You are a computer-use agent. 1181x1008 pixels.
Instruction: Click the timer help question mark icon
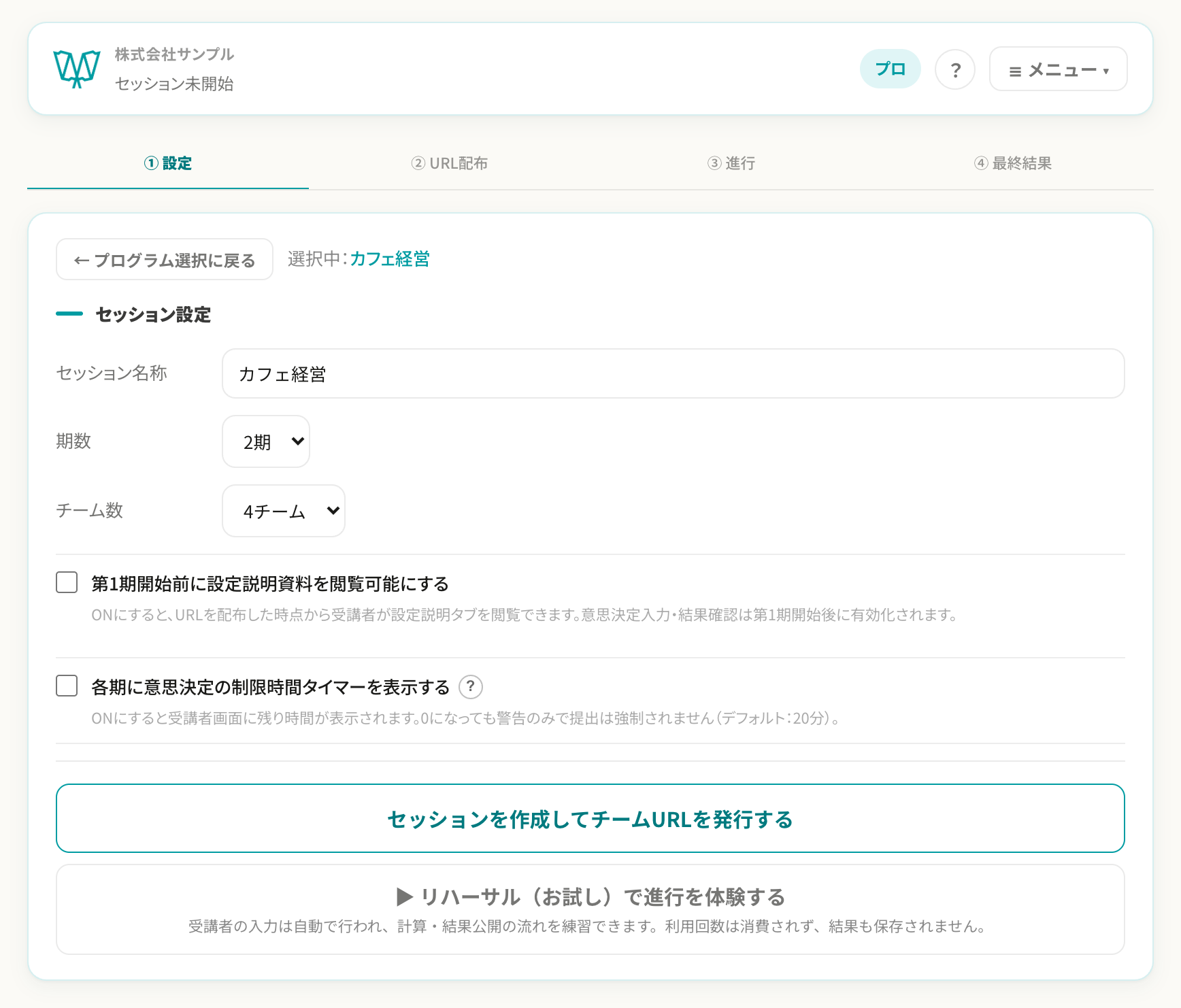tap(471, 687)
